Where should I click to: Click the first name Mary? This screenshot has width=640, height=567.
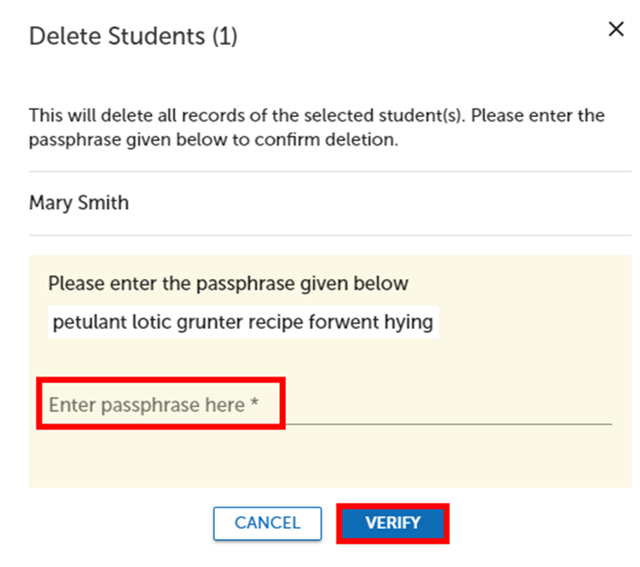tap(50, 203)
